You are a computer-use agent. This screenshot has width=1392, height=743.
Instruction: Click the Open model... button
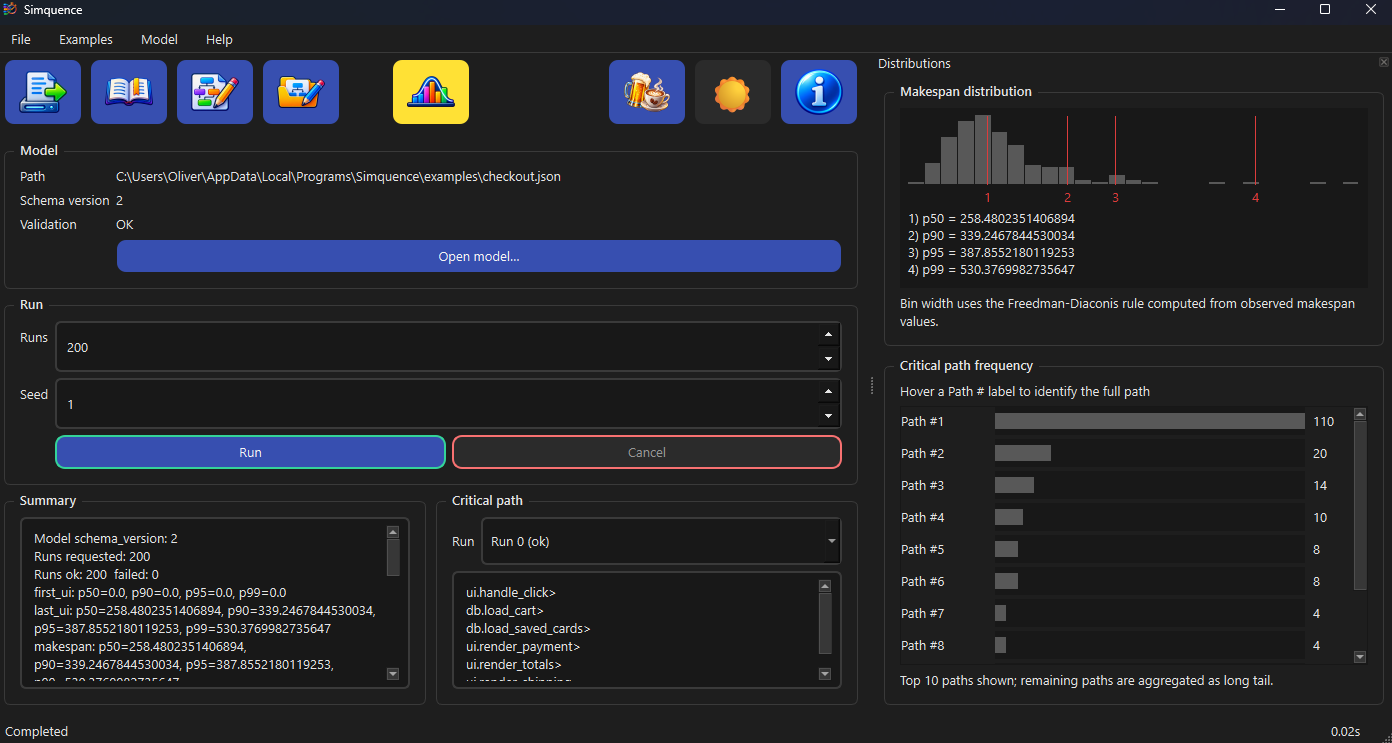click(479, 256)
